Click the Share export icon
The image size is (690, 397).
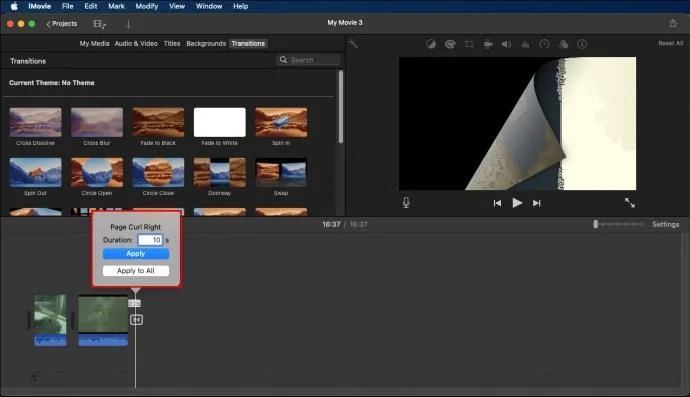point(673,23)
